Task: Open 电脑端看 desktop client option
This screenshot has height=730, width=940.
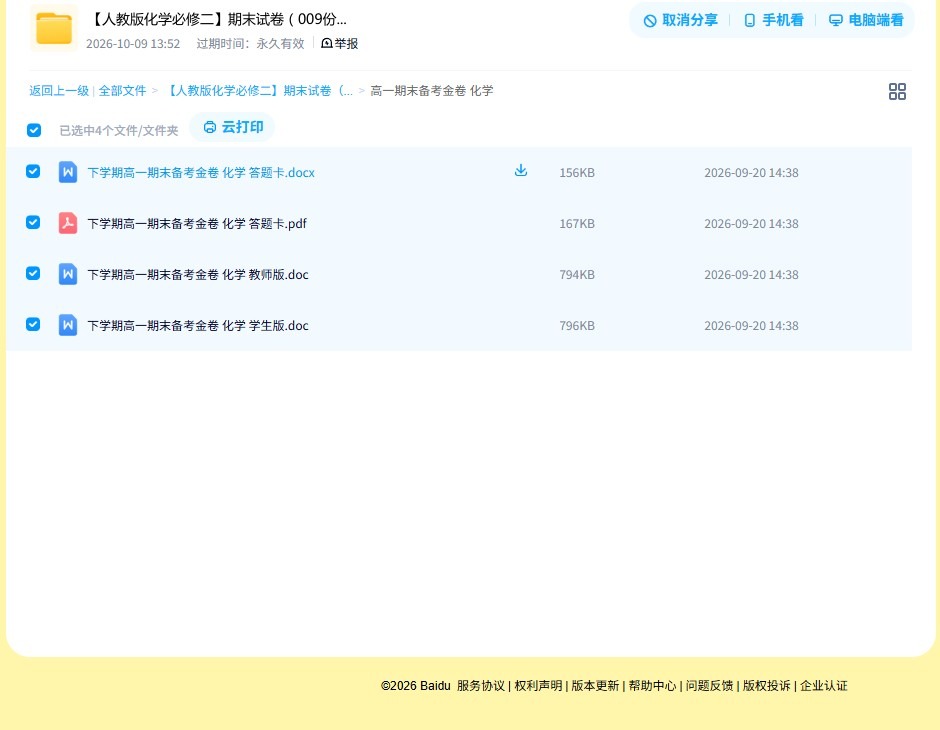Action: click(866, 20)
